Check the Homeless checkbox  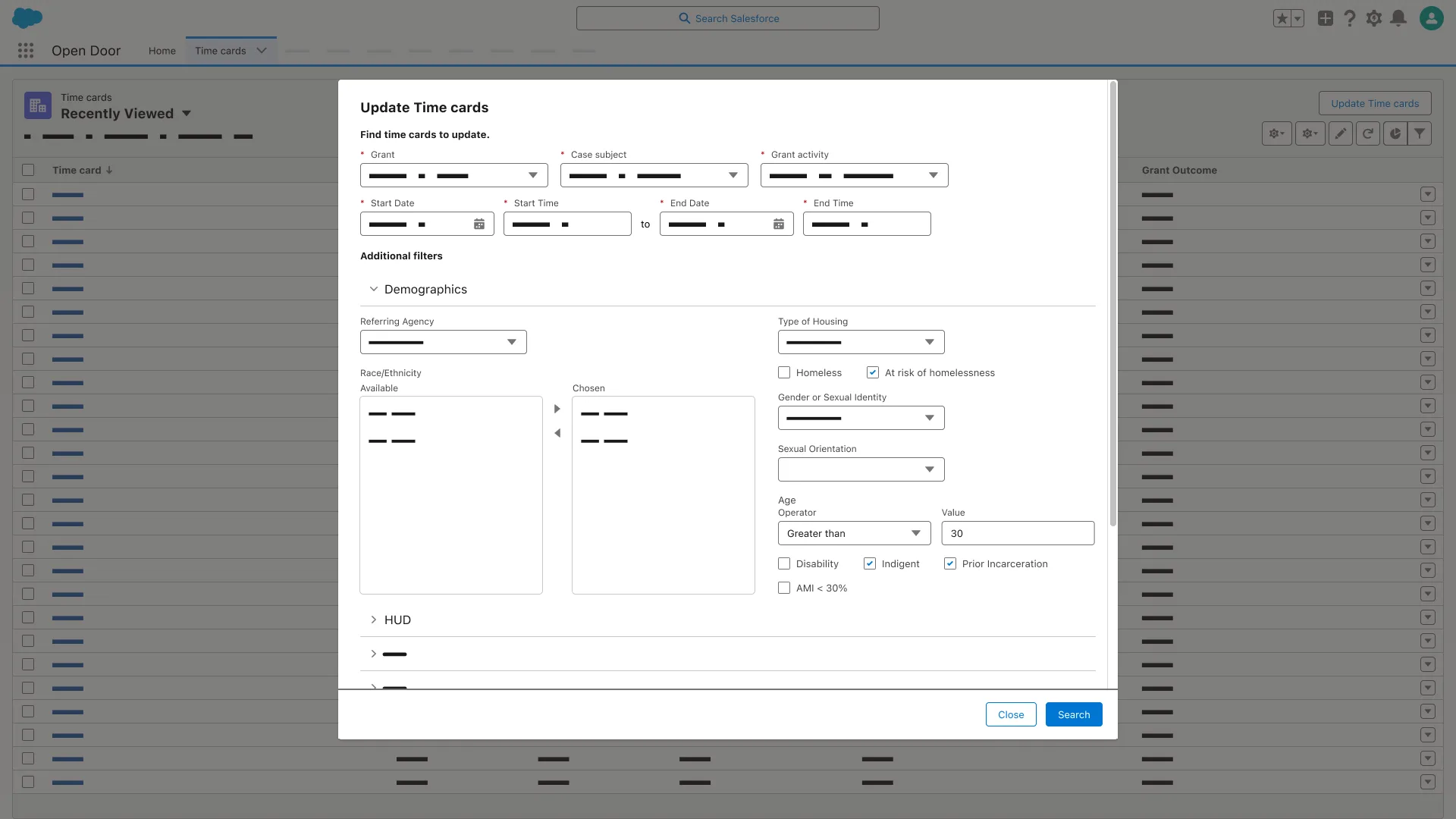tap(784, 372)
